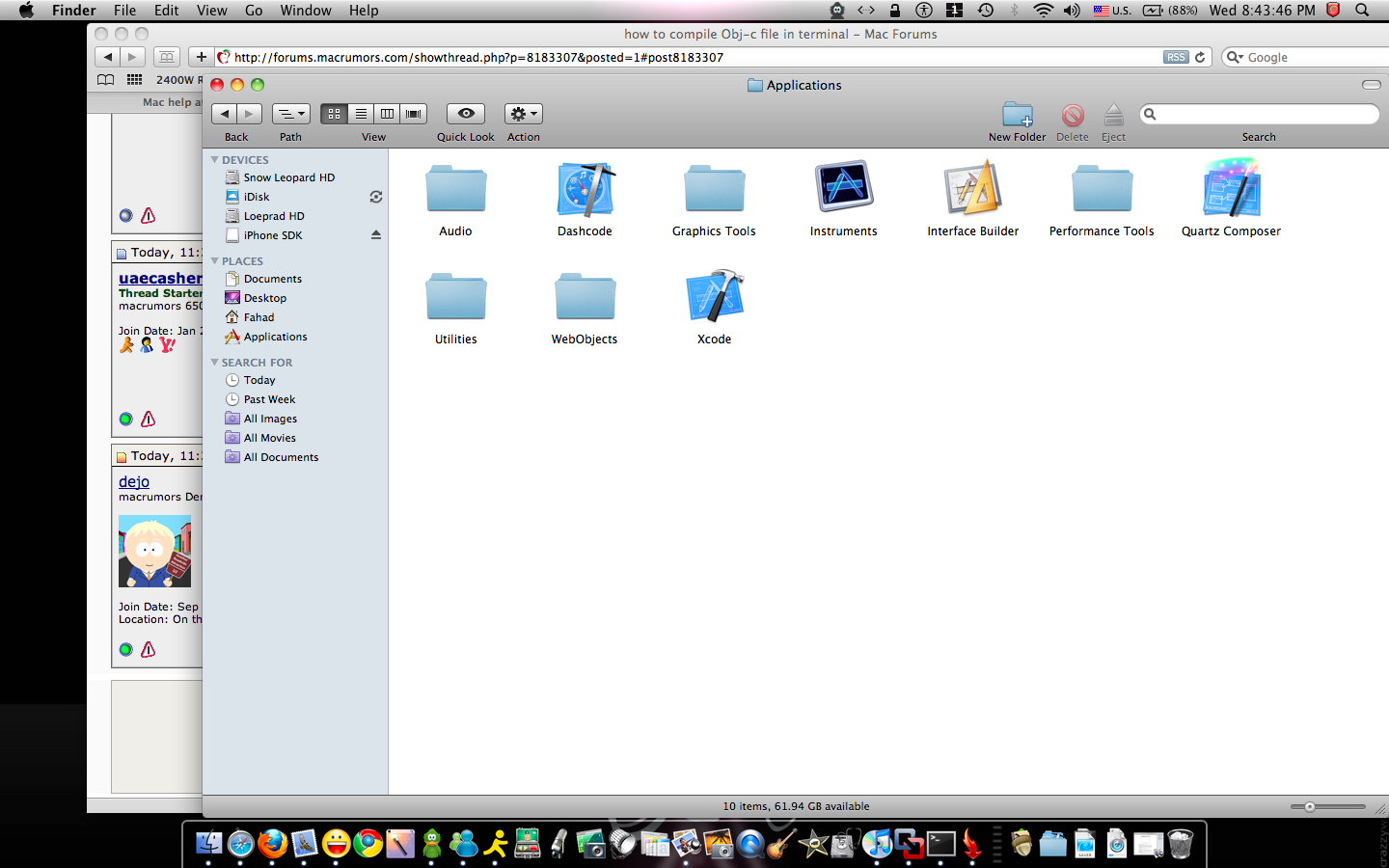
Task: Click the iDisk sync icon in sidebar
Action: pos(376,197)
